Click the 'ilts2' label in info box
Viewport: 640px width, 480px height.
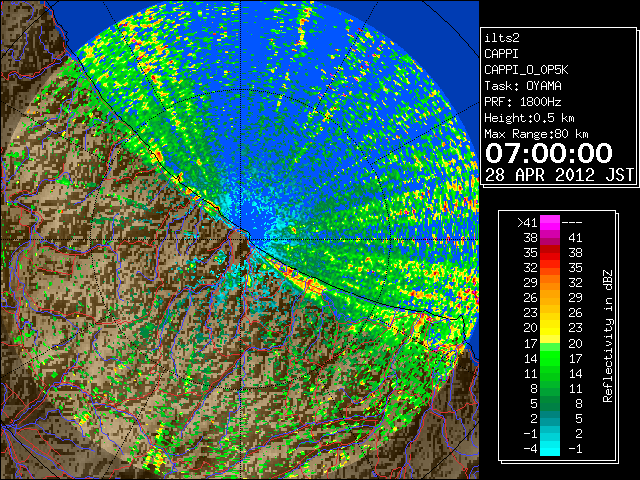tap(502, 38)
